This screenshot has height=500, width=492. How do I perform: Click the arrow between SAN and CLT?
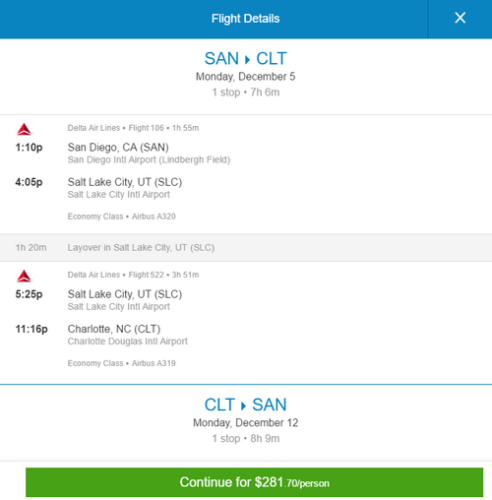(x=247, y=60)
